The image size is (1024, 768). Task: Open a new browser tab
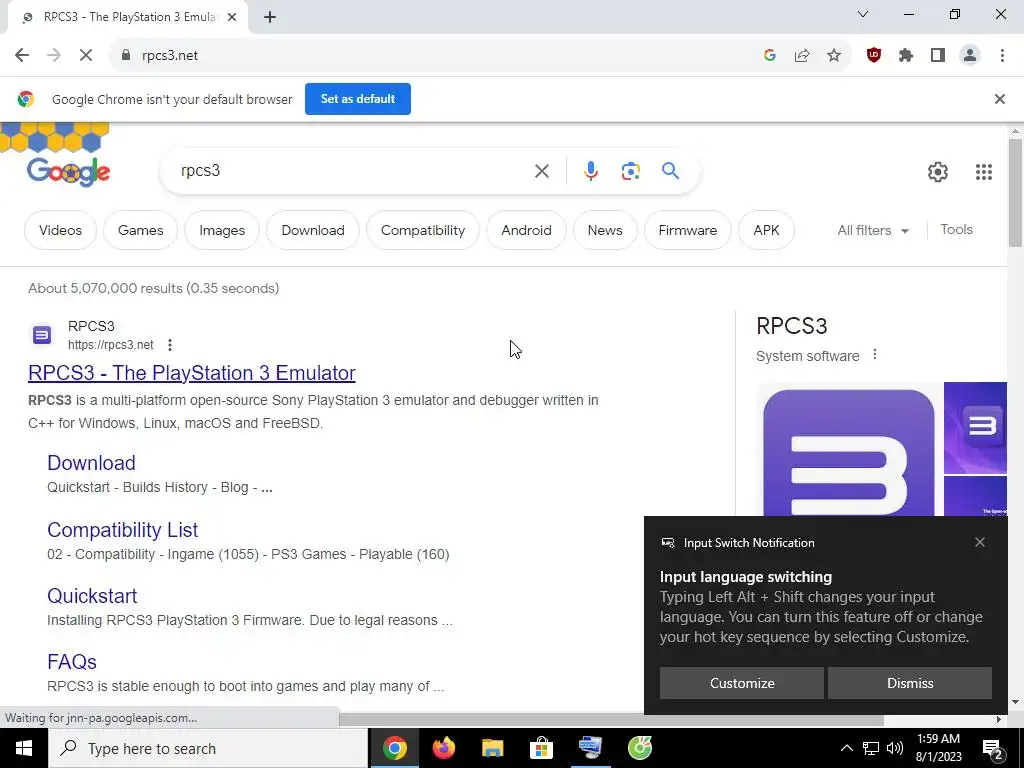(270, 17)
